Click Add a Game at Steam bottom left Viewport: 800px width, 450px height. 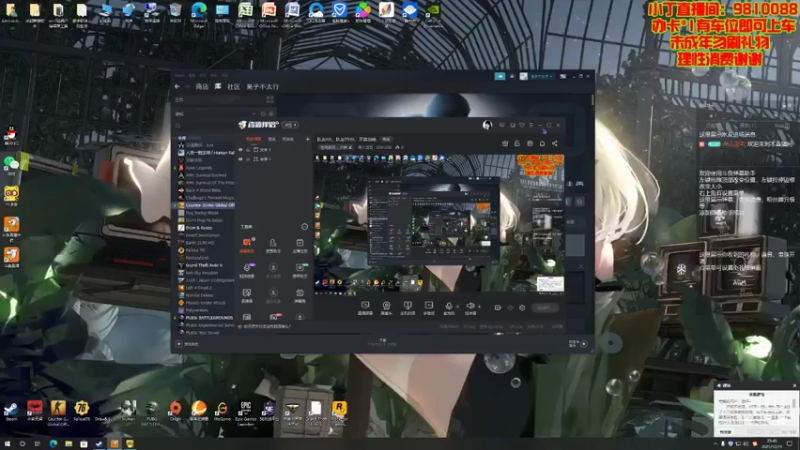(187, 344)
